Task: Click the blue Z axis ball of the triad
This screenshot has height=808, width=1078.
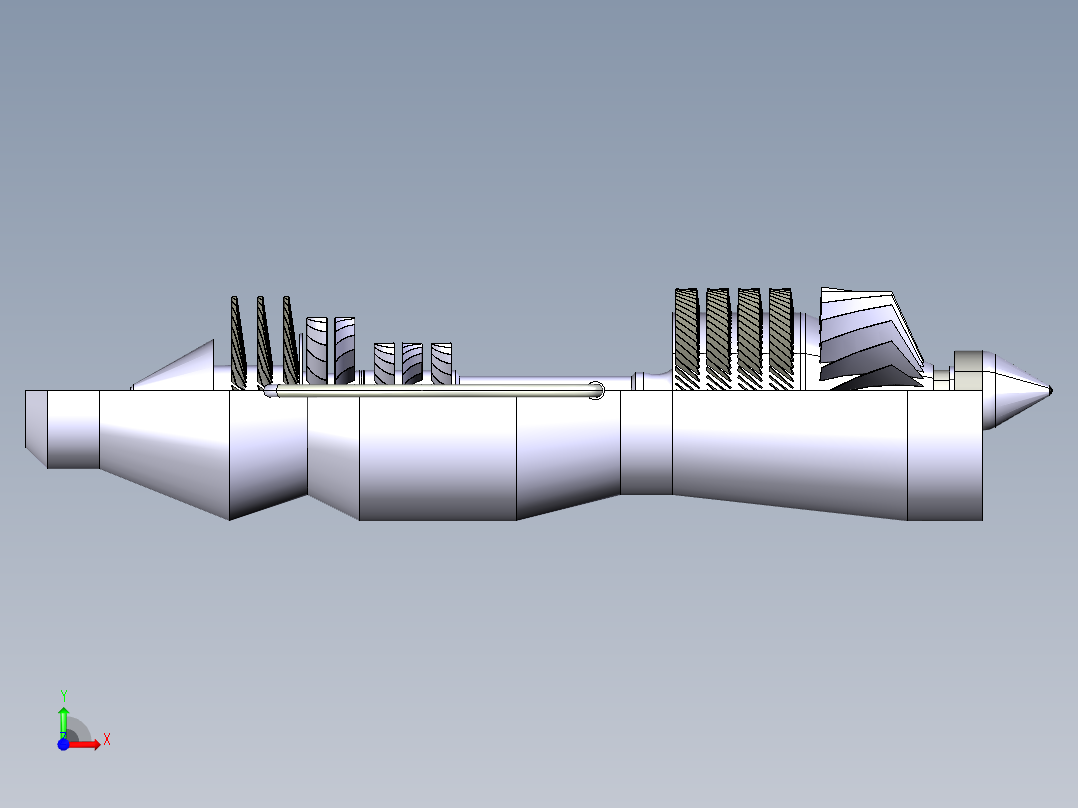Action: click(x=63, y=745)
